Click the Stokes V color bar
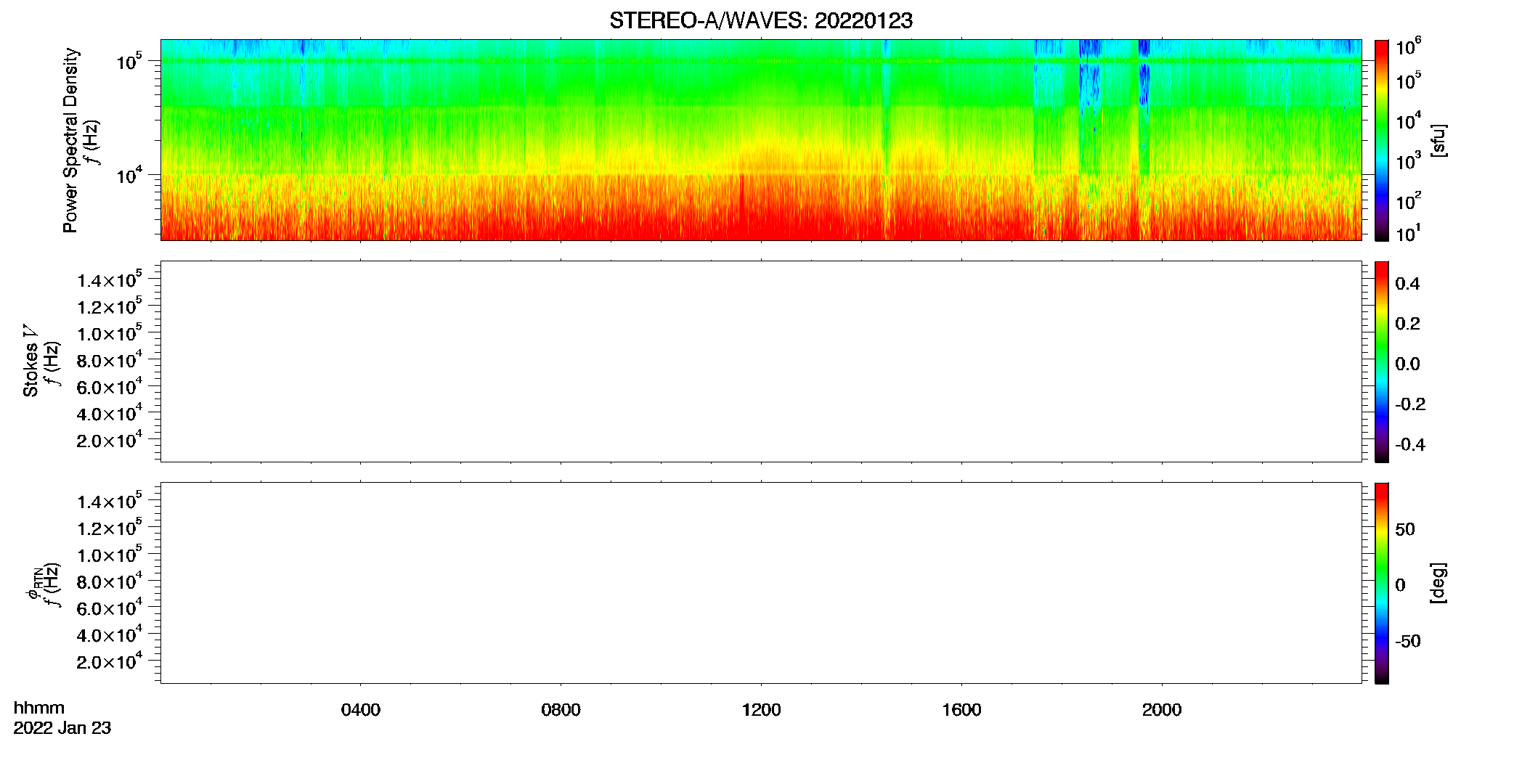 point(1381,362)
